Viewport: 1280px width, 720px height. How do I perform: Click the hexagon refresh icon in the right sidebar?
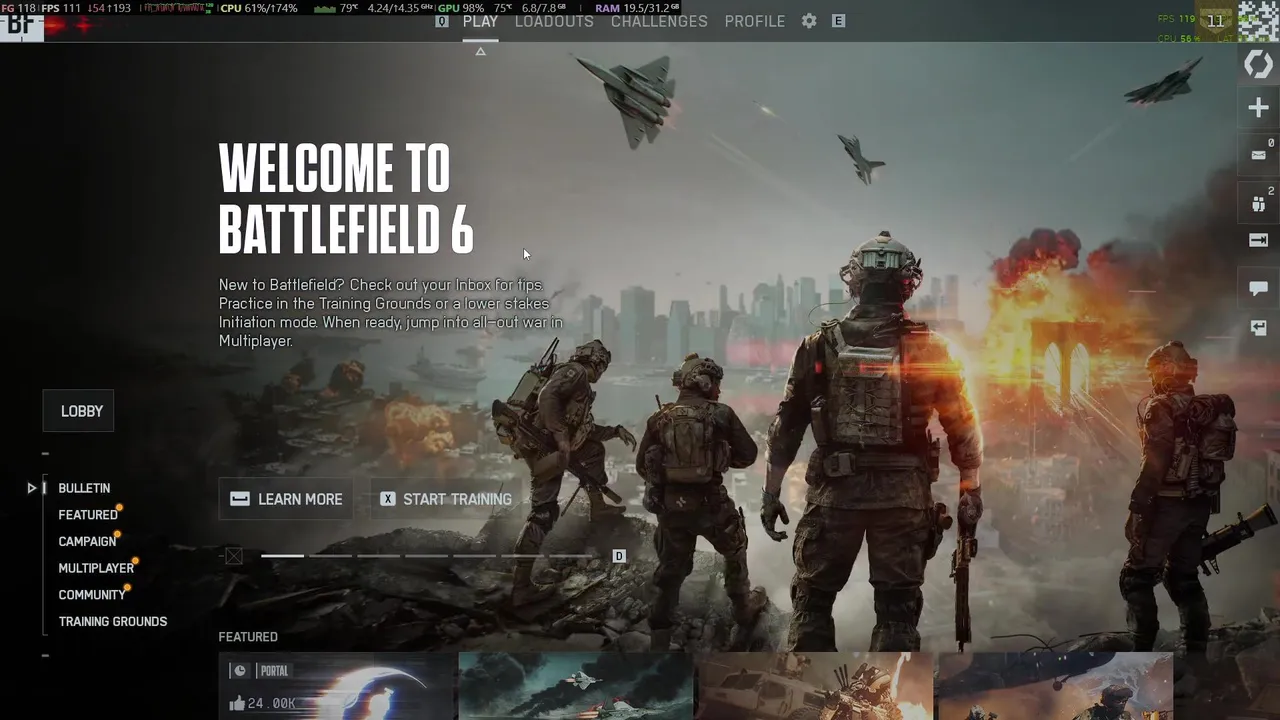pyautogui.click(x=1258, y=64)
